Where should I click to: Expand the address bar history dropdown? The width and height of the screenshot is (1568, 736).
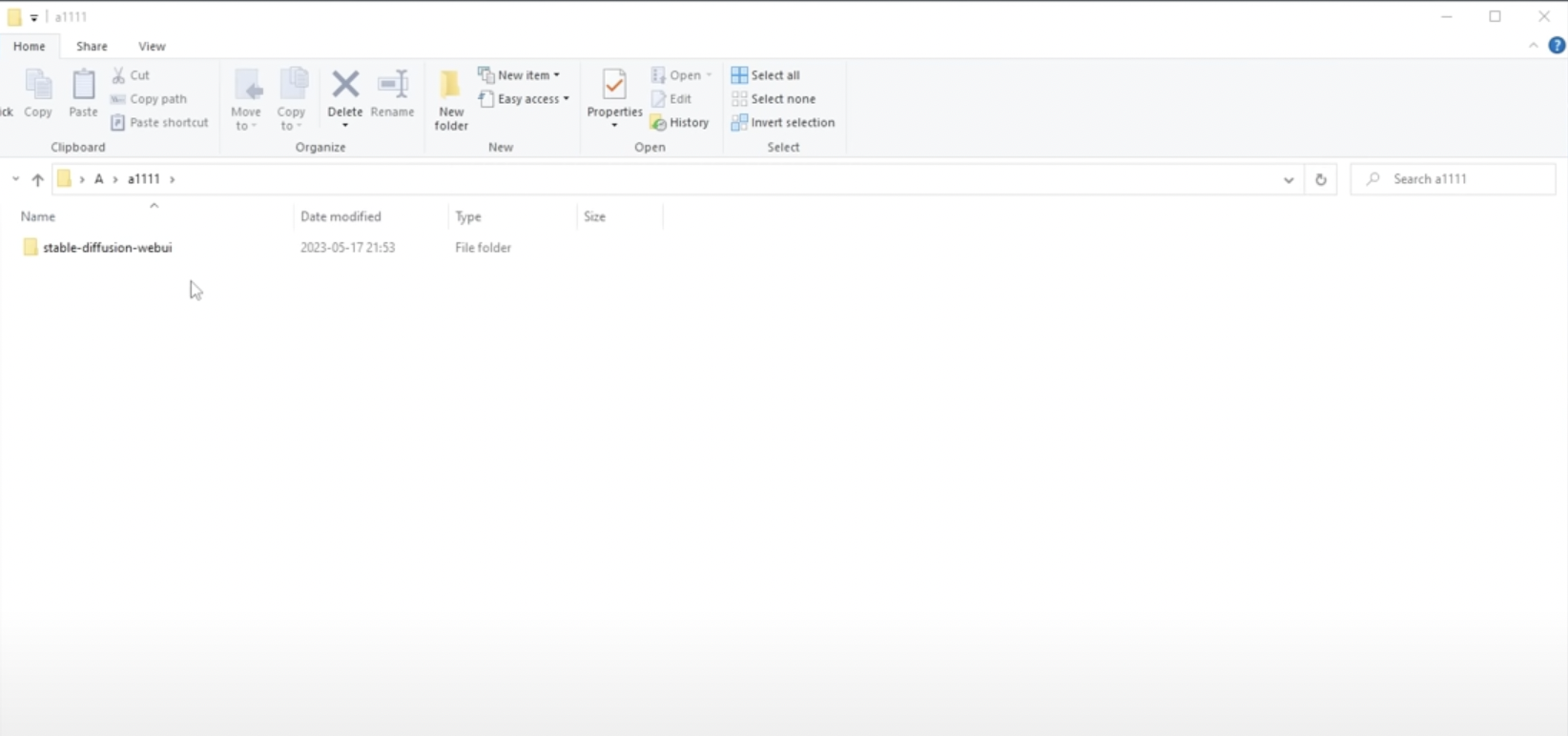click(1289, 179)
